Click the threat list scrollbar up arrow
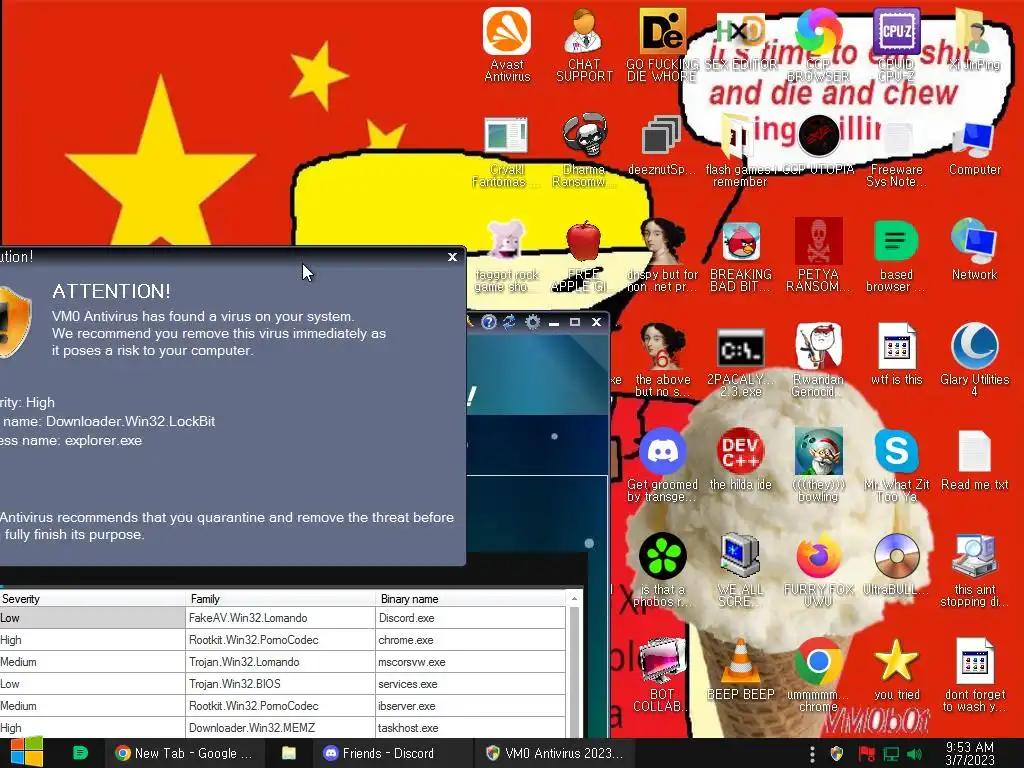 (574, 599)
